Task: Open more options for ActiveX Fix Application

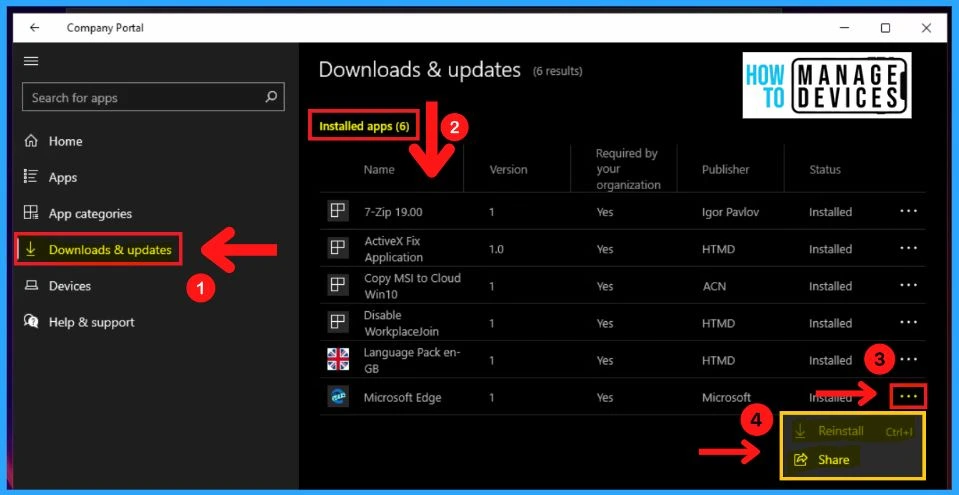Action: click(909, 248)
